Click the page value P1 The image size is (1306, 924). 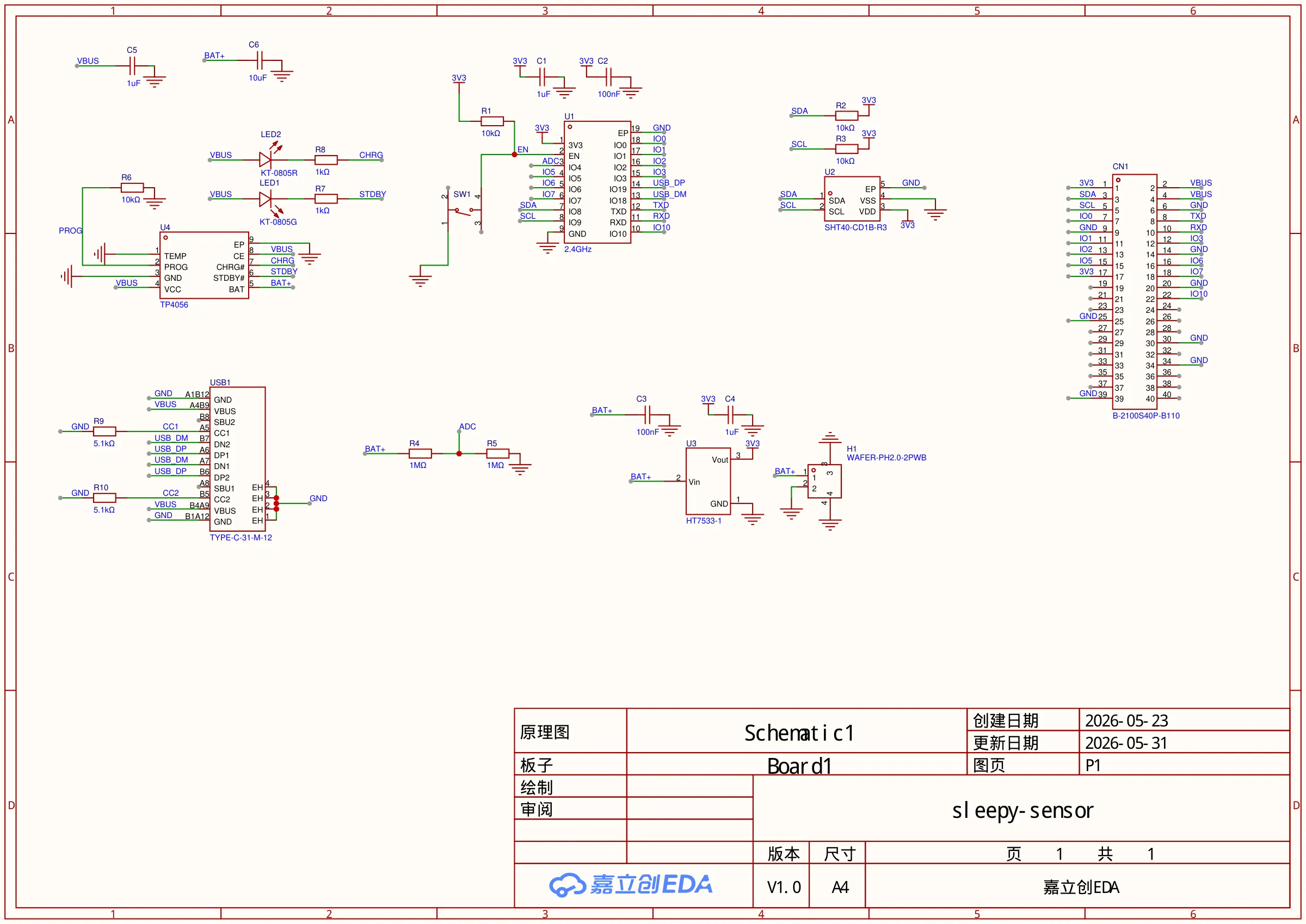click(x=1093, y=765)
